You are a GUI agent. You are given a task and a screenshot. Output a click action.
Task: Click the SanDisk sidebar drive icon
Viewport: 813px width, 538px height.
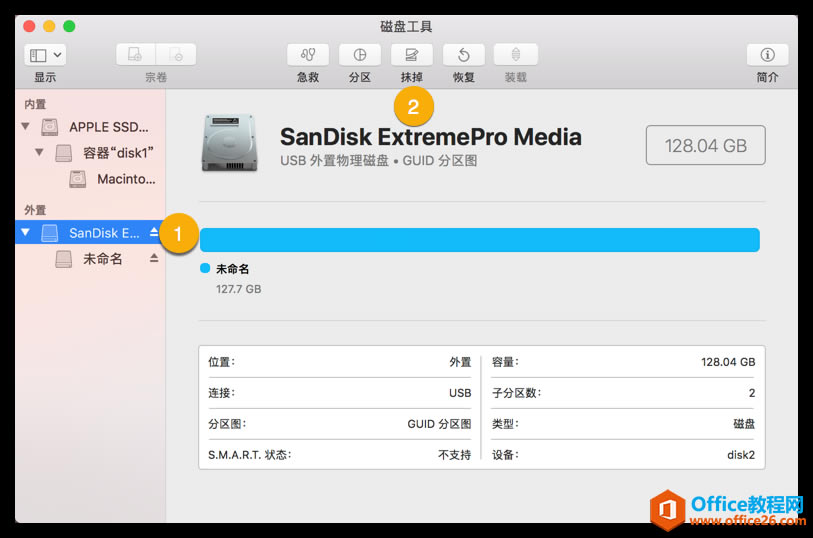(x=50, y=233)
